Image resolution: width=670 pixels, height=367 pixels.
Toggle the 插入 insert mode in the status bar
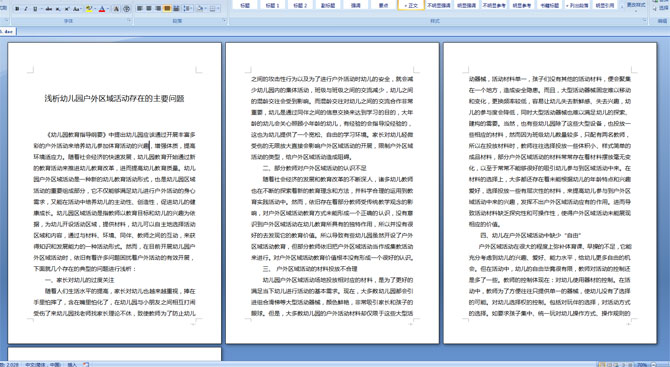(x=72, y=364)
